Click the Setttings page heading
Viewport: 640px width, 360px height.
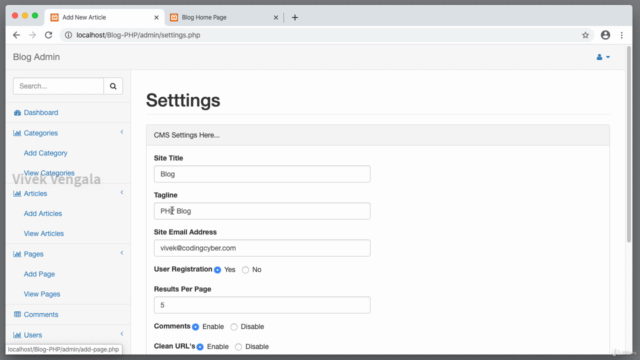[x=183, y=100]
